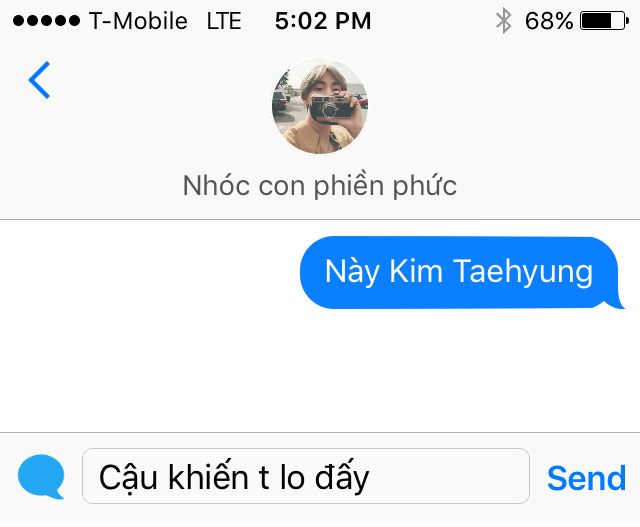
Task: Tap the LTE network indicator
Action: coord(224,21)
